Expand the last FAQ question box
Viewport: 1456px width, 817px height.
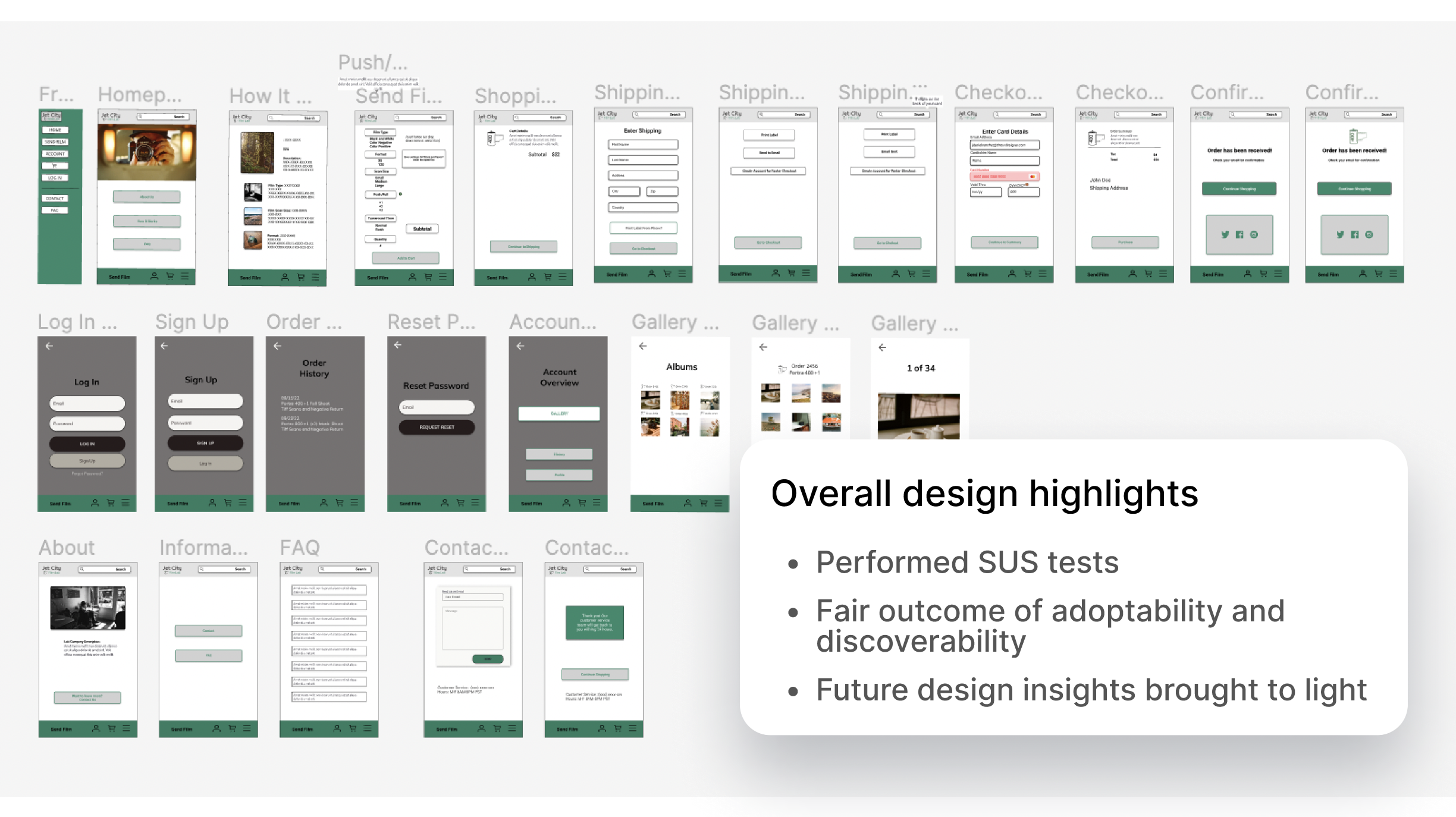[329, 697]
